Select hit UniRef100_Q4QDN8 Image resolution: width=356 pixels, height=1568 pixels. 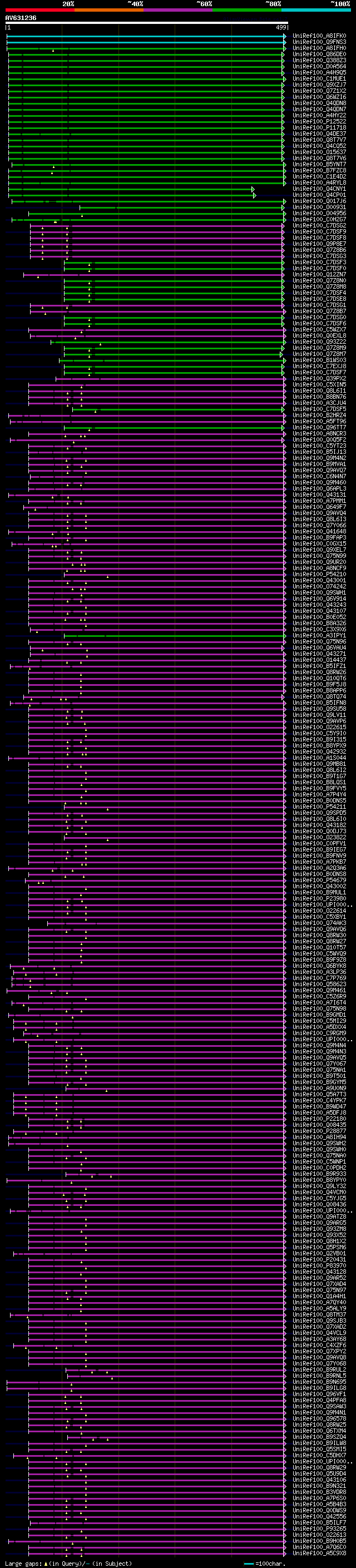pyautogui.click(x=319, y=103)
